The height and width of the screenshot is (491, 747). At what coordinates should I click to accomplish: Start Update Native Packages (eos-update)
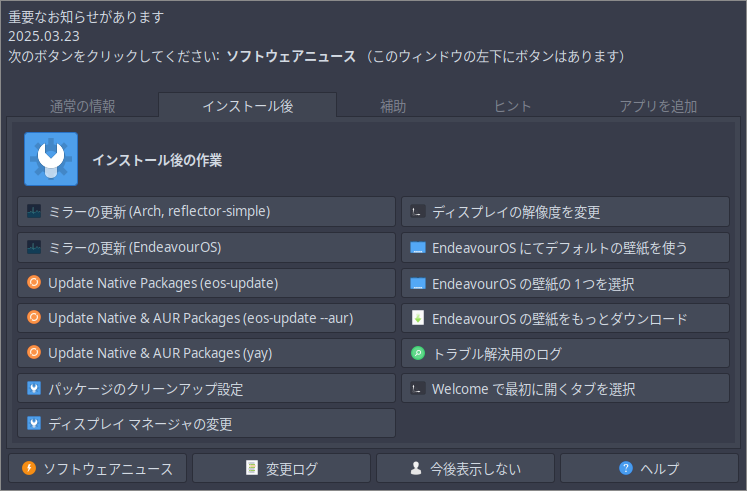point(206,283)
